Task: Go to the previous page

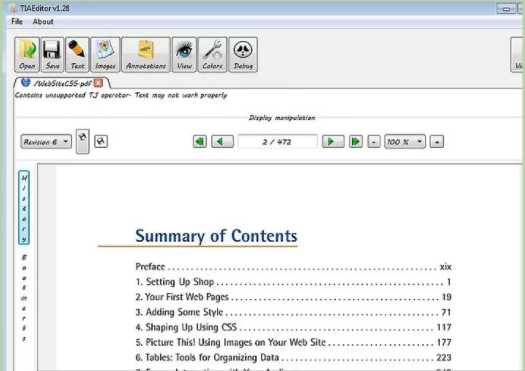Action: pos(222,142)
